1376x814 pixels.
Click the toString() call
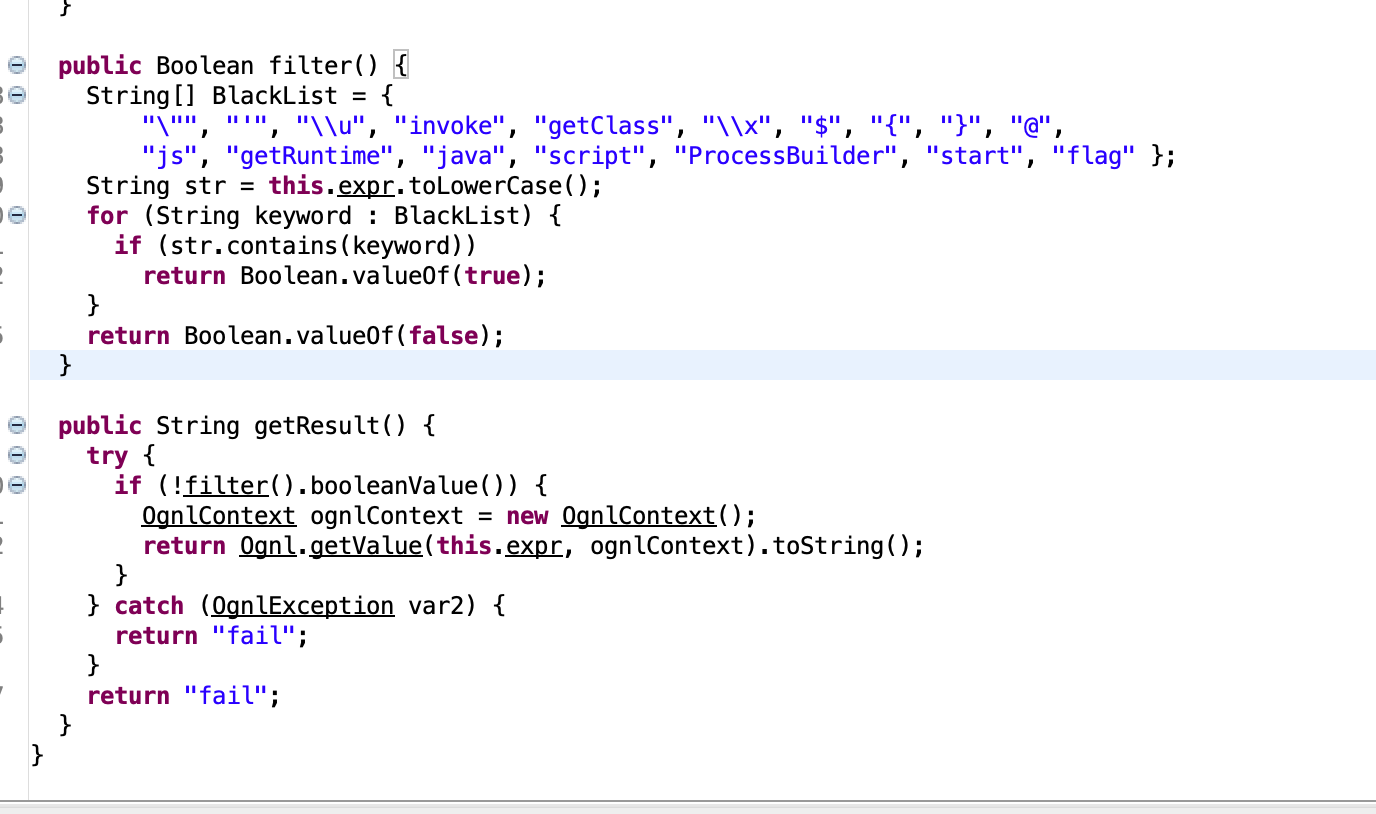pos(842,546)
